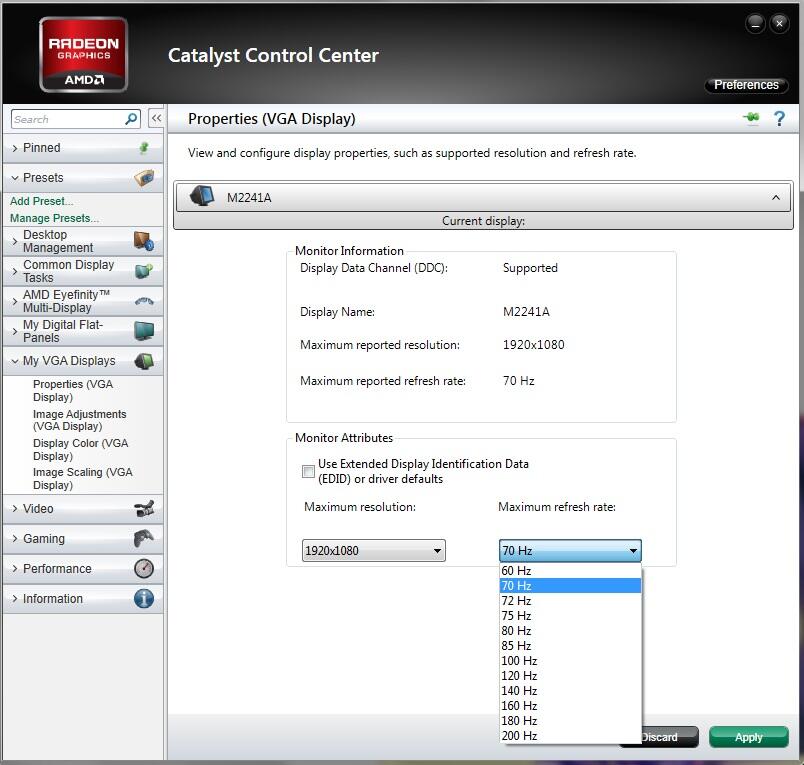804x765 pixels.
Task: Pick 160 Hz in the dropdown list
Action: click(570, 706)
